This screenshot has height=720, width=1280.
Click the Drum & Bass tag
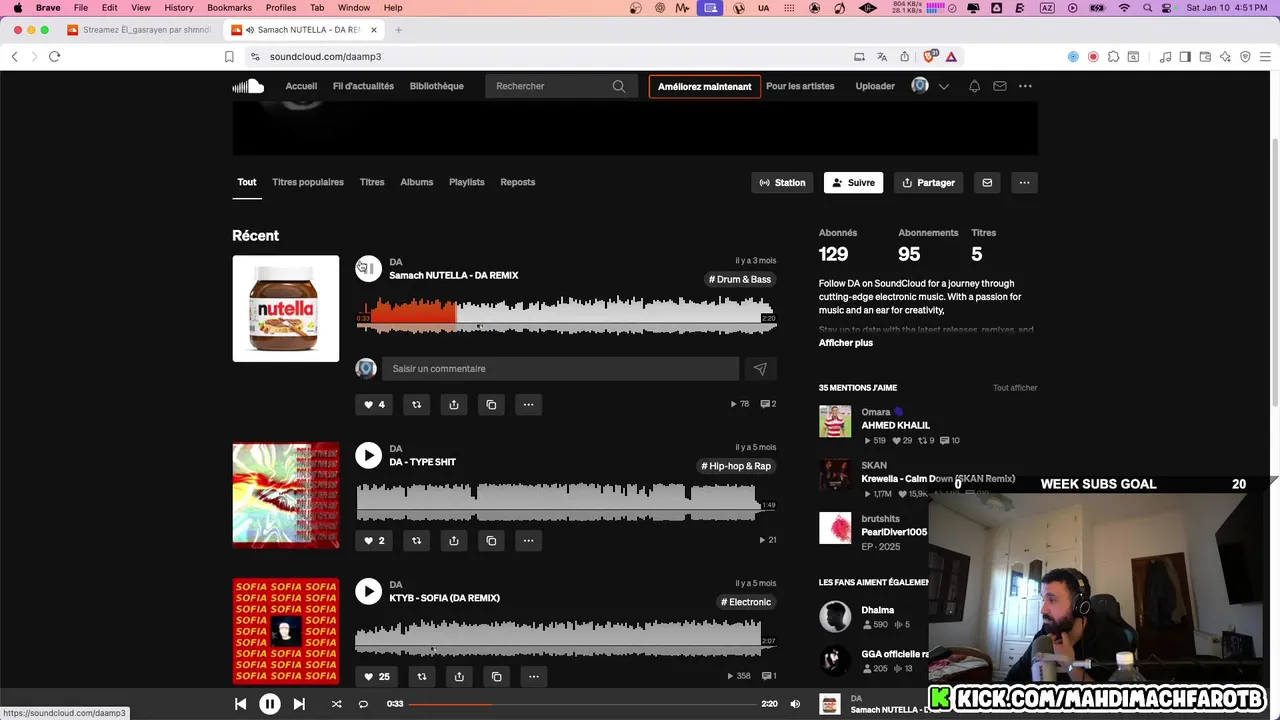(x=740, y=279)
